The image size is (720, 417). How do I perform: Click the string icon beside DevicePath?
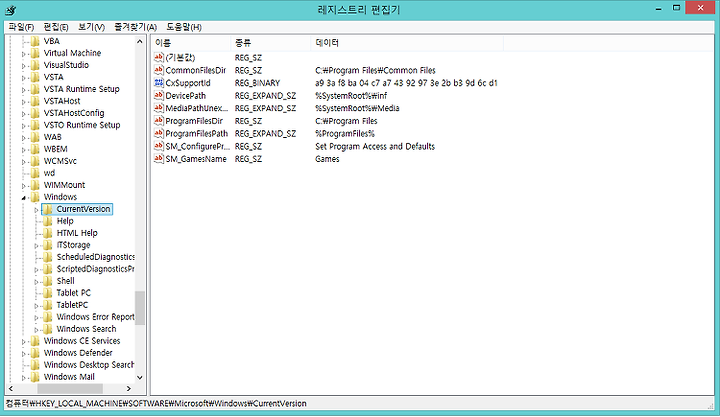click(159, 96)
